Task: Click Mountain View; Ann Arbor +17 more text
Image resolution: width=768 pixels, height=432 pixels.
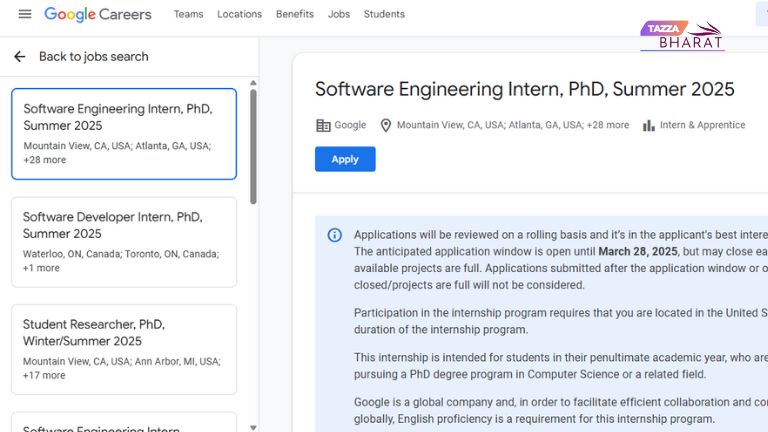Action: pyautogui.click(x=121, y=368)
